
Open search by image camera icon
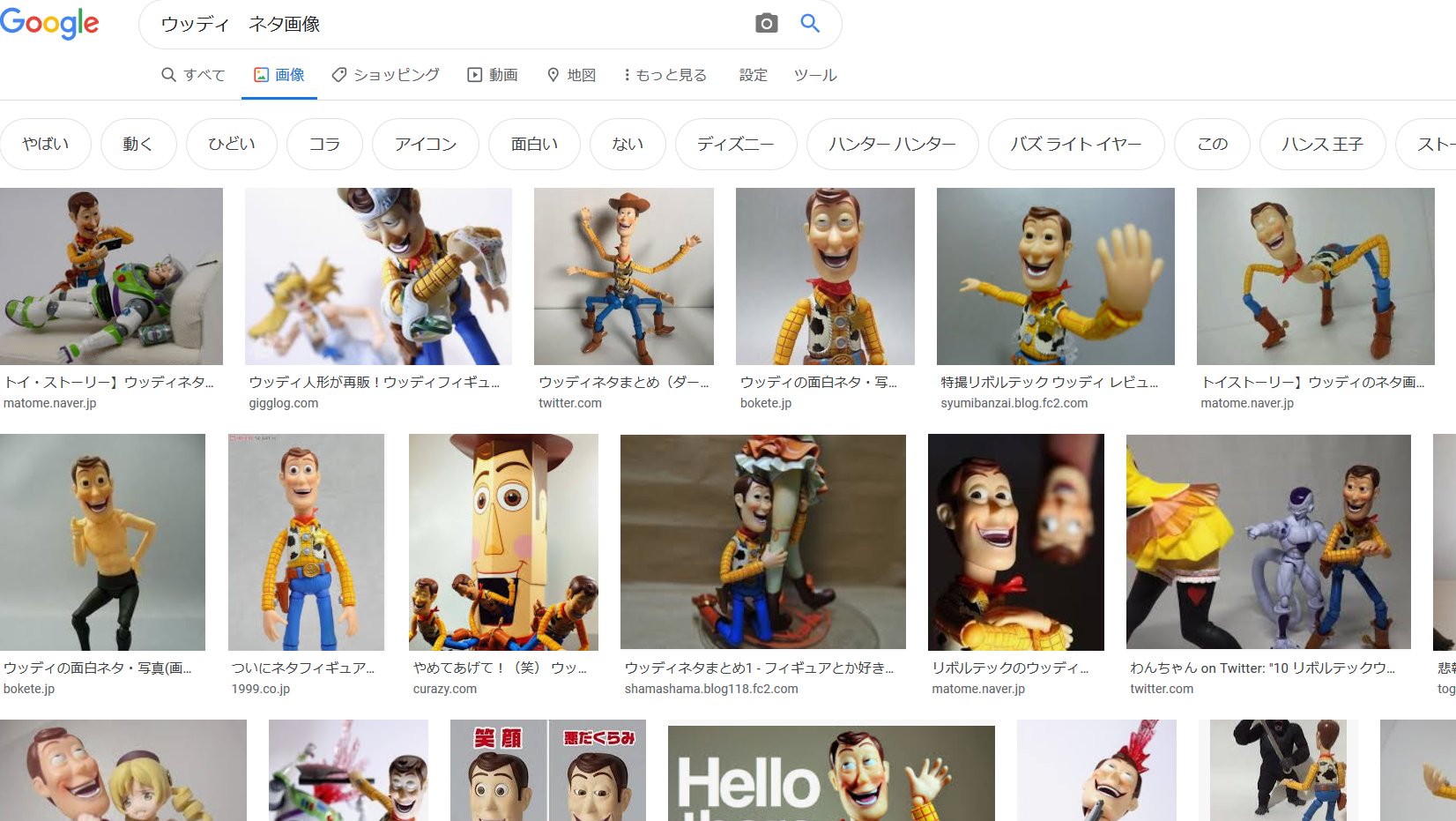point(767,24)
